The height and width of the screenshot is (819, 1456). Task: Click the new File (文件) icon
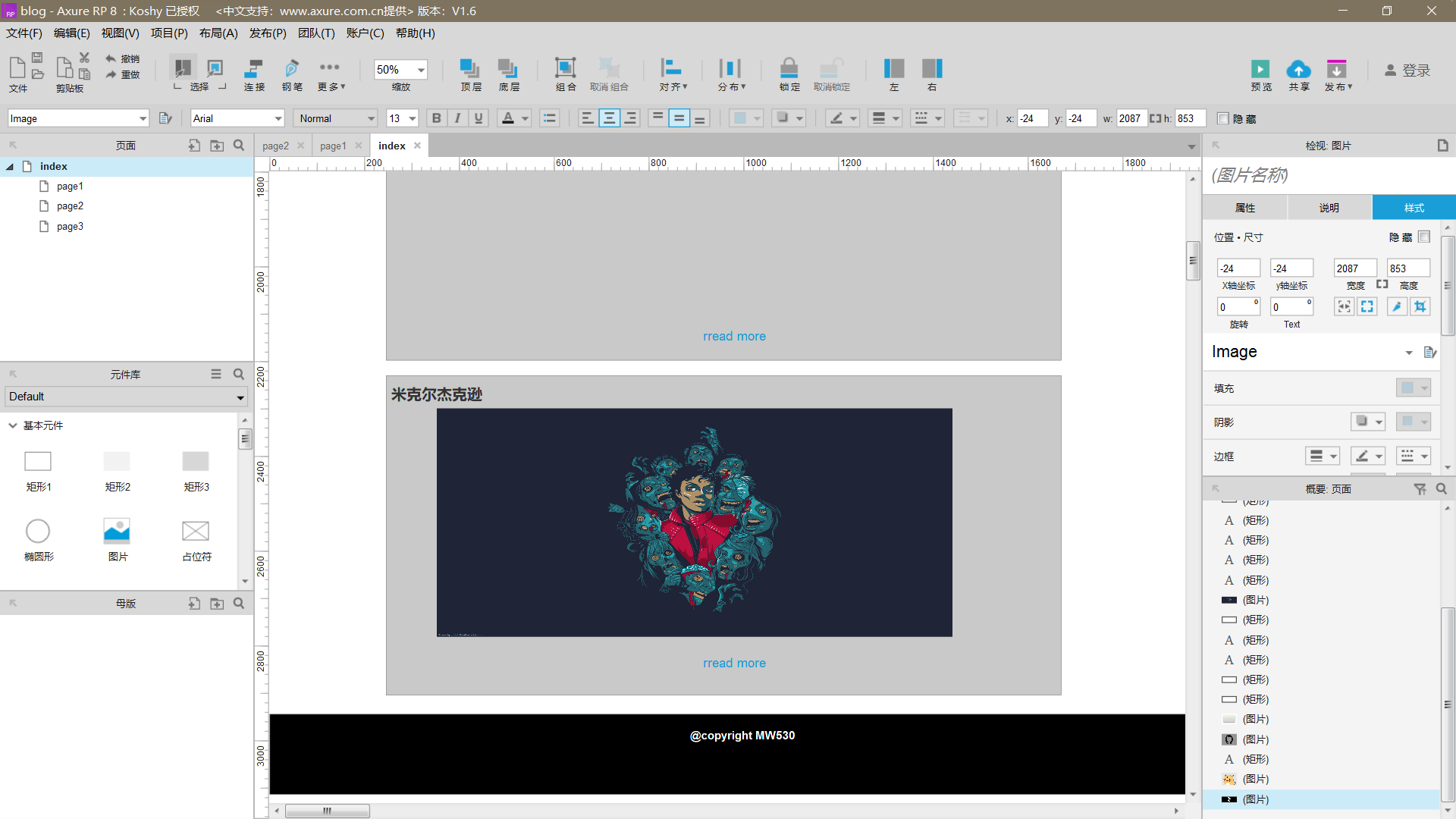[x=17, y=67]
